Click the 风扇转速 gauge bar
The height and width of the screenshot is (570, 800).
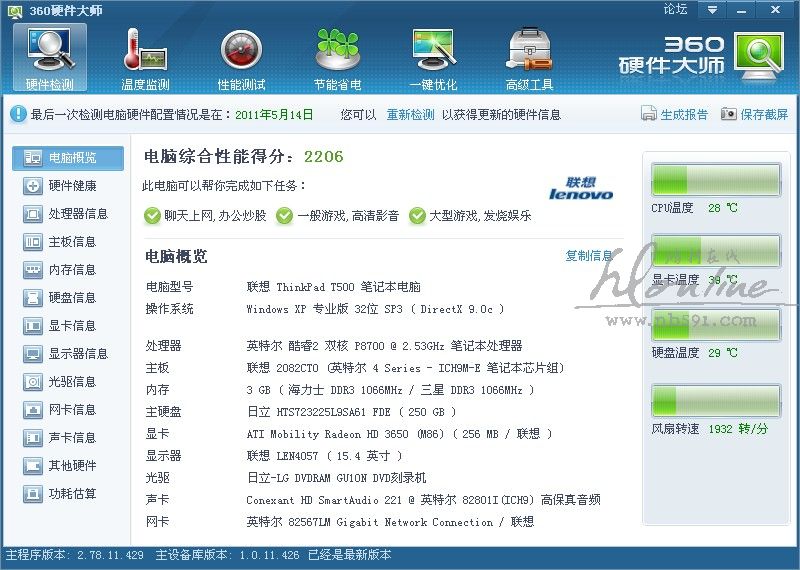click(x=716, y=401)
